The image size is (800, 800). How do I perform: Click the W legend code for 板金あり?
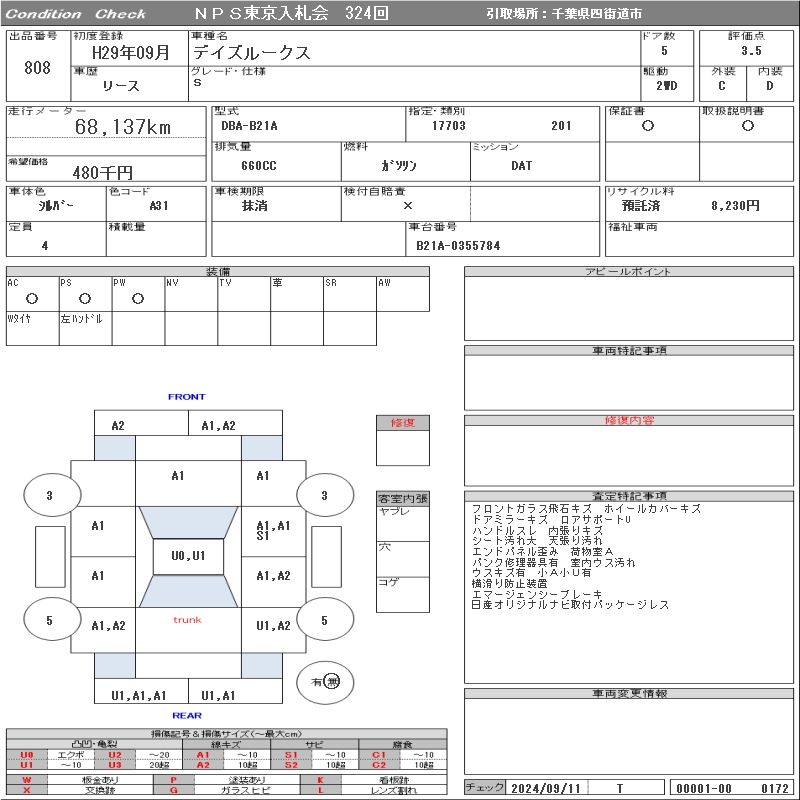point(27,780)
